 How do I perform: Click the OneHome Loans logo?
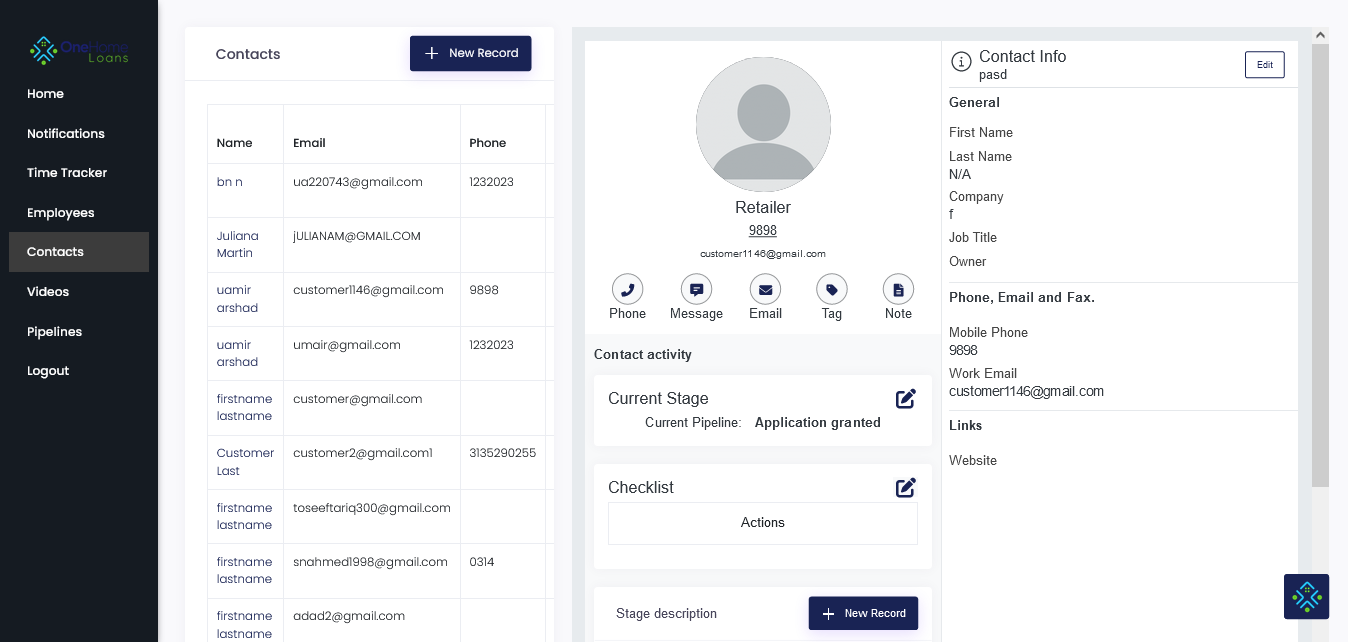pyautogui.click(x=78, y=49)
